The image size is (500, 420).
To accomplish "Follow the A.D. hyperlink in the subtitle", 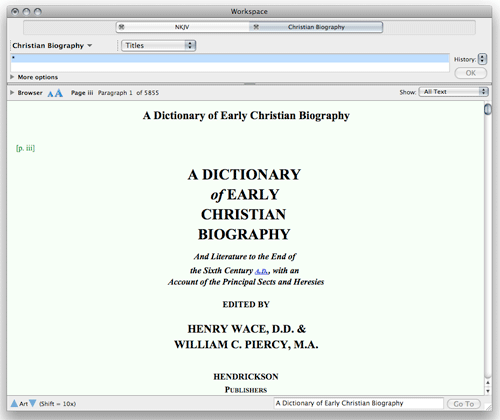I will (262, 271).
